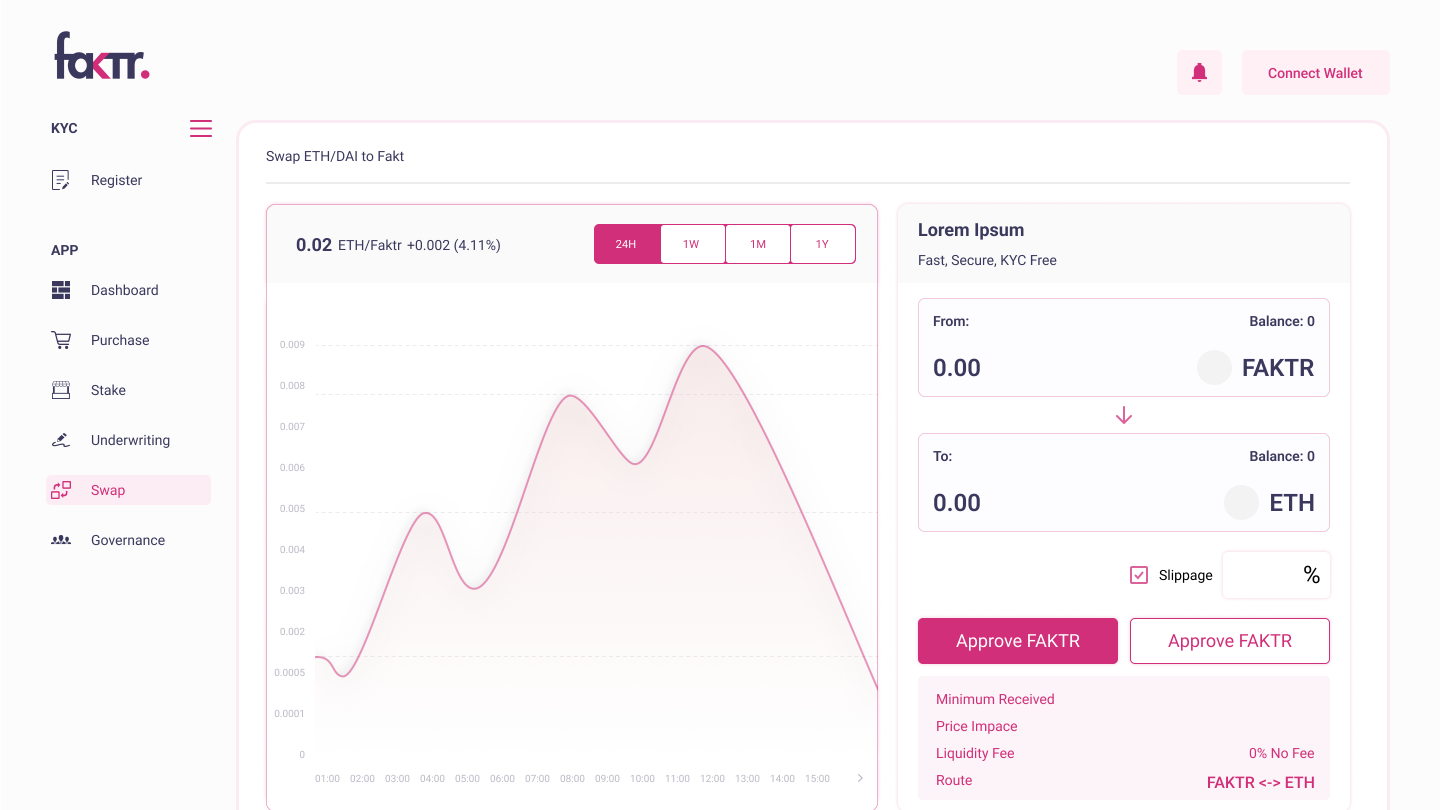Click the Governance people icon
The width and height of the screenshot is (1440, 810).
click(61, 540)
